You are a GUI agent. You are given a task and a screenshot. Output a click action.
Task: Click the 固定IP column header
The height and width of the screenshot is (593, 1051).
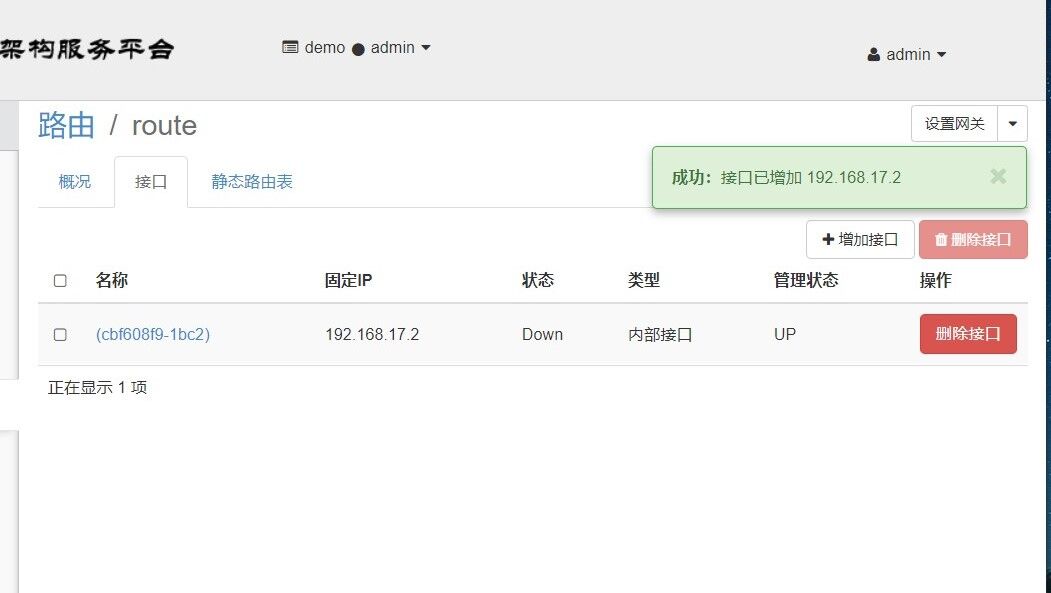348,280
